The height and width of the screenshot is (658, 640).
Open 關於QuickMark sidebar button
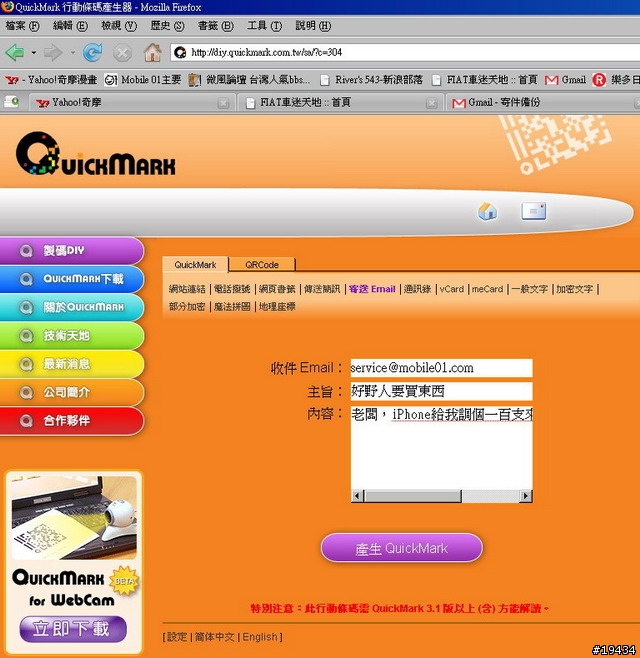click(x=72, y=307)
